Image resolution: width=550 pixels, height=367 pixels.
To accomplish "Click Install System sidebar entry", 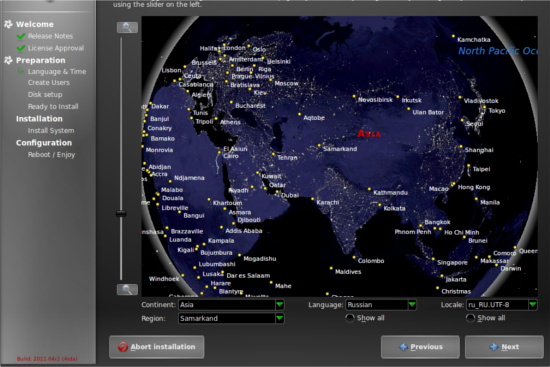I will [51, 131].
